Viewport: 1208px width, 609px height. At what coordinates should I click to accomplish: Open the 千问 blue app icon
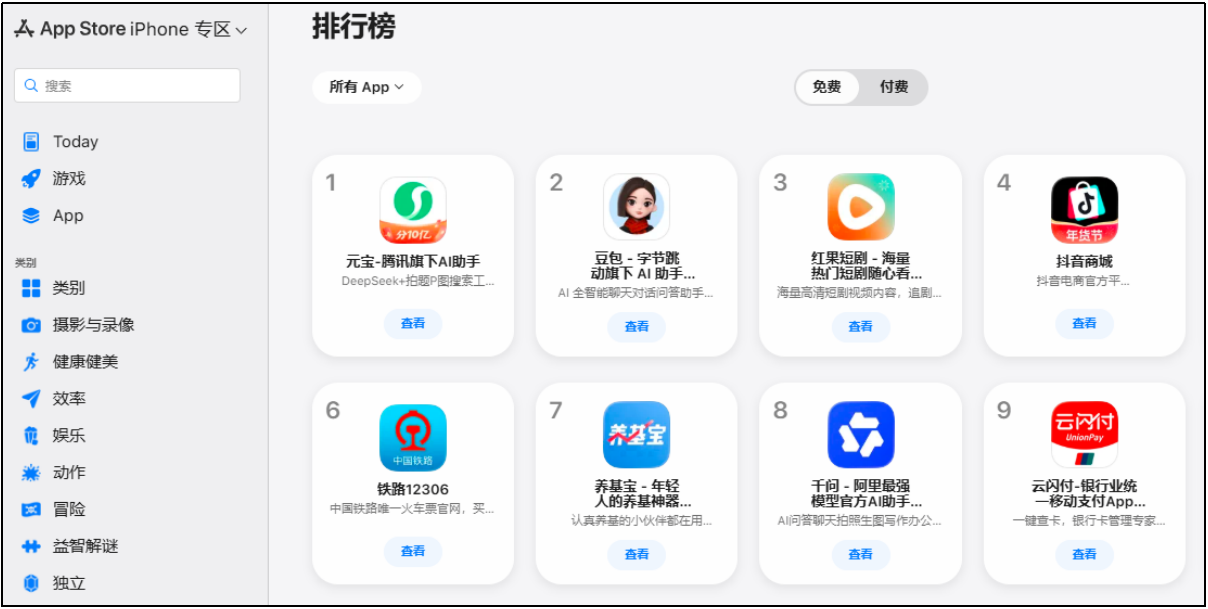861,435
